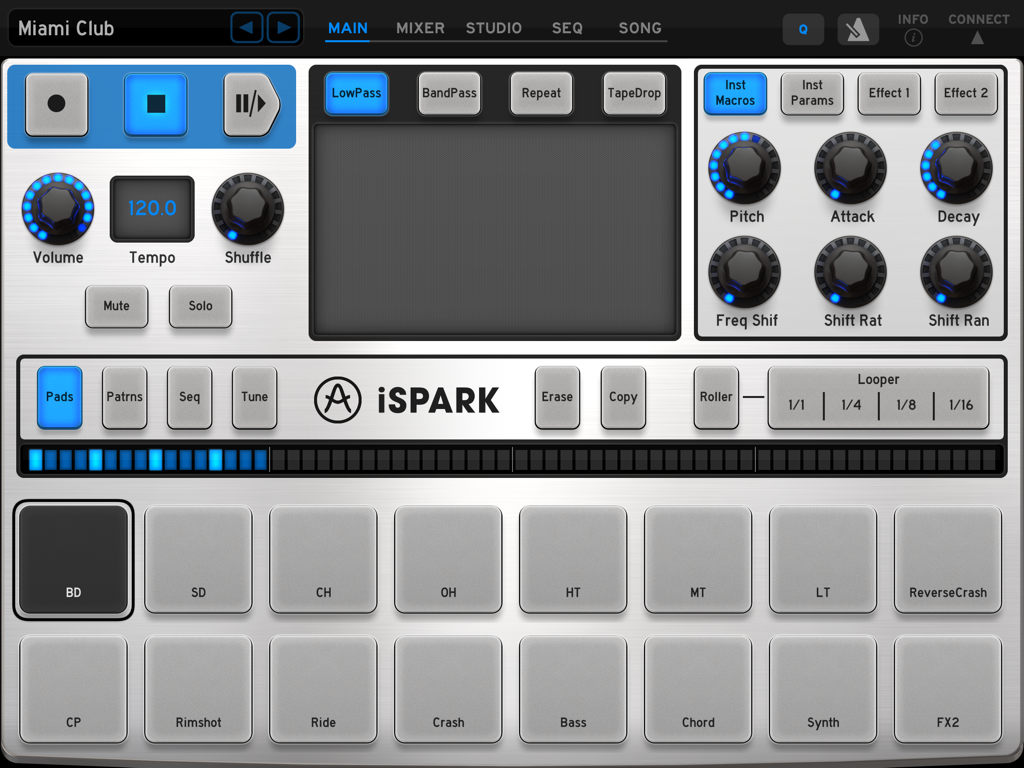Click the previous preset arrow
The width and height of the screenshot is (1024, 768).
pyautogui.click(x=247, y=27)
